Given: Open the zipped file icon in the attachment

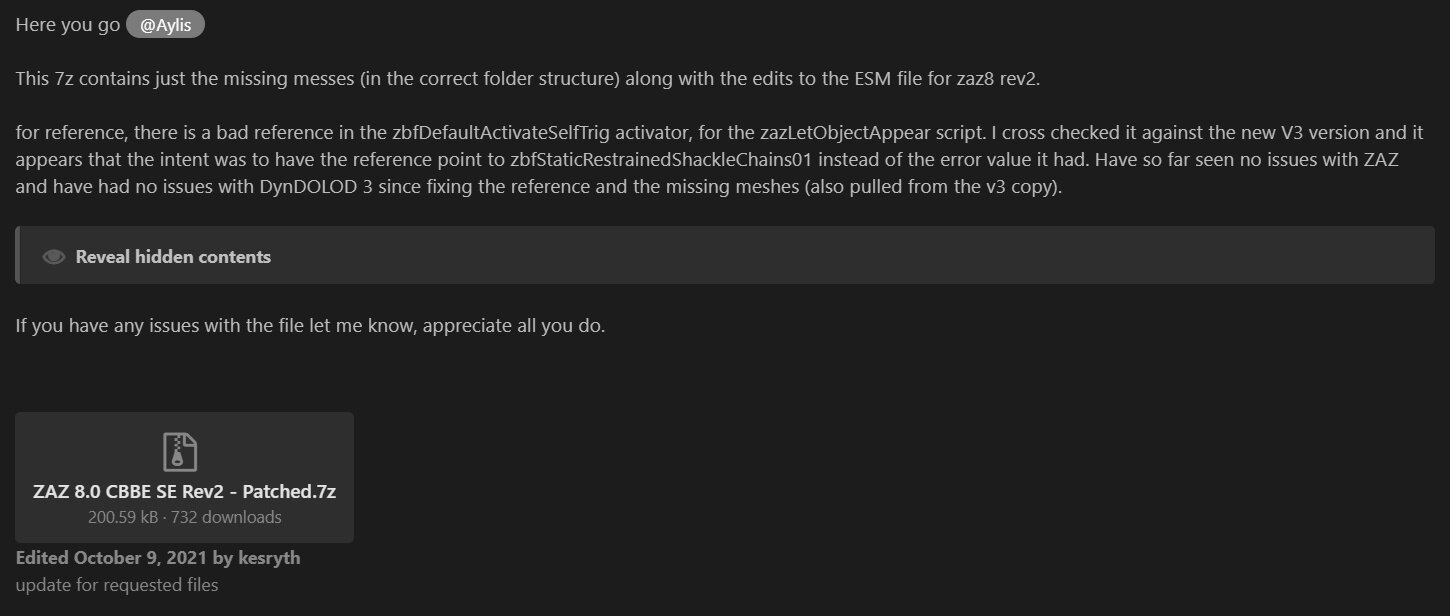Looking at the screenshot, I should (x=180, y=452).
